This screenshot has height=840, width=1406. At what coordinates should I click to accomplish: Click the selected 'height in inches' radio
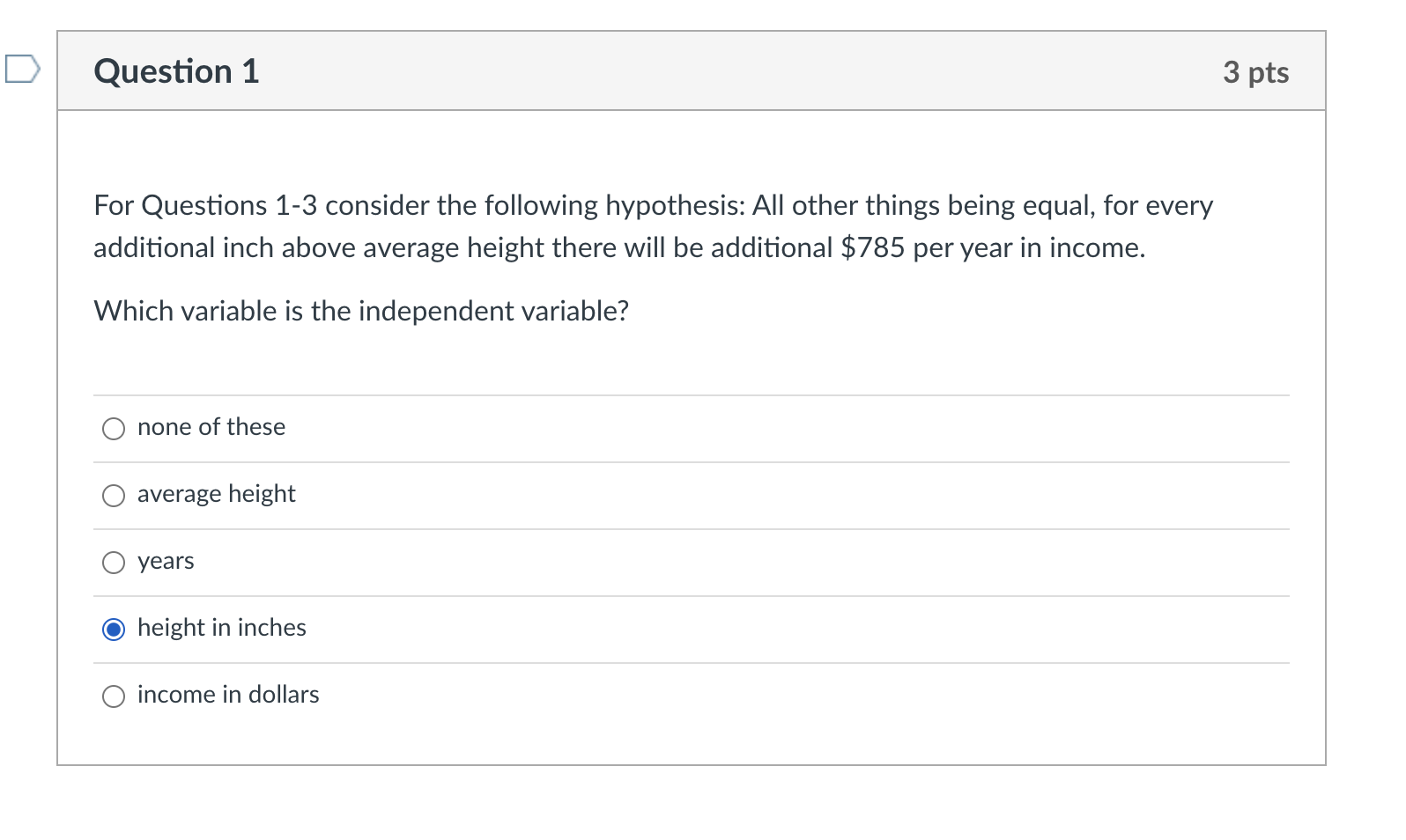(x=114, y=630)
